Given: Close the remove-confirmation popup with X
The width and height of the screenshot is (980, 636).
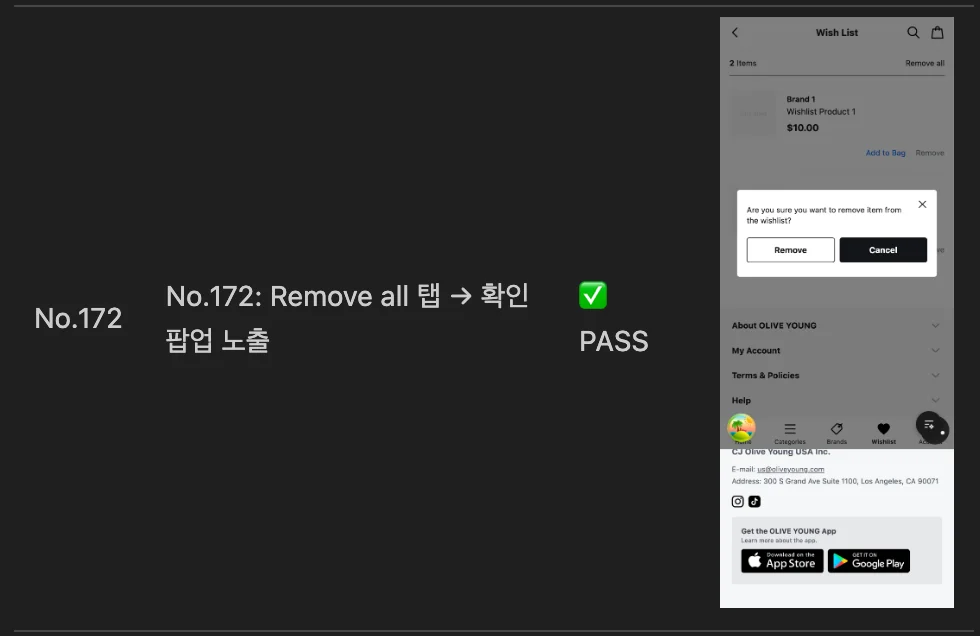Looking at the screenshot, I should pyautogui.click(x=922, y=204).
